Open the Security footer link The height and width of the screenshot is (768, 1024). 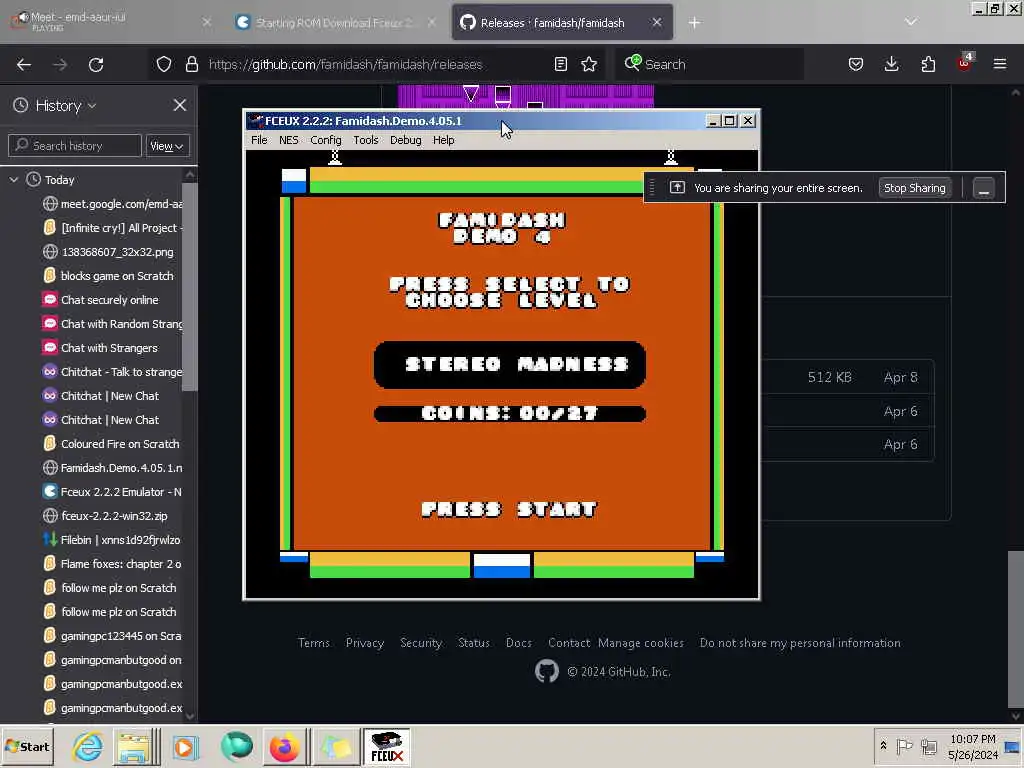point(421,643)
